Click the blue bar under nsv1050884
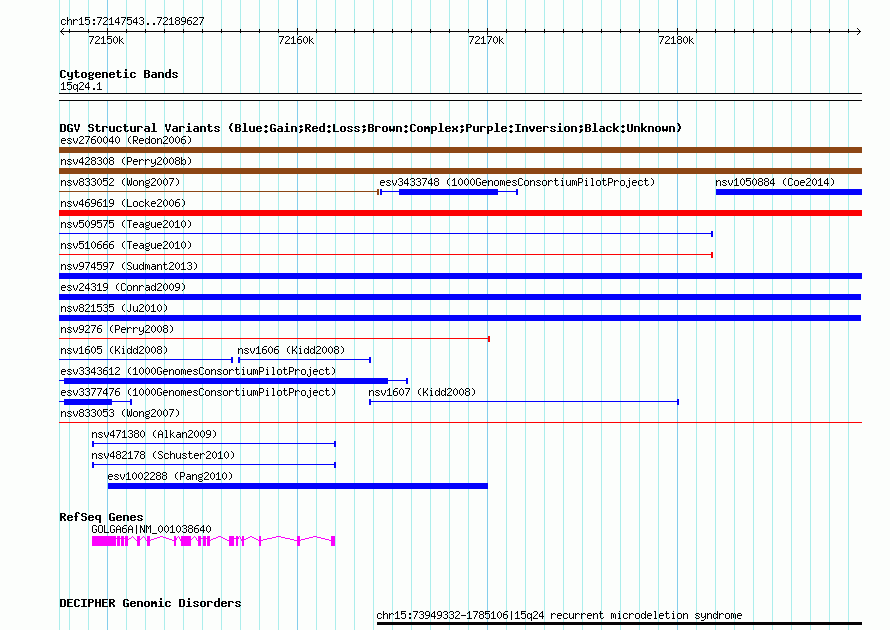This screenshot has width=890, height=630. coord(789,192)
